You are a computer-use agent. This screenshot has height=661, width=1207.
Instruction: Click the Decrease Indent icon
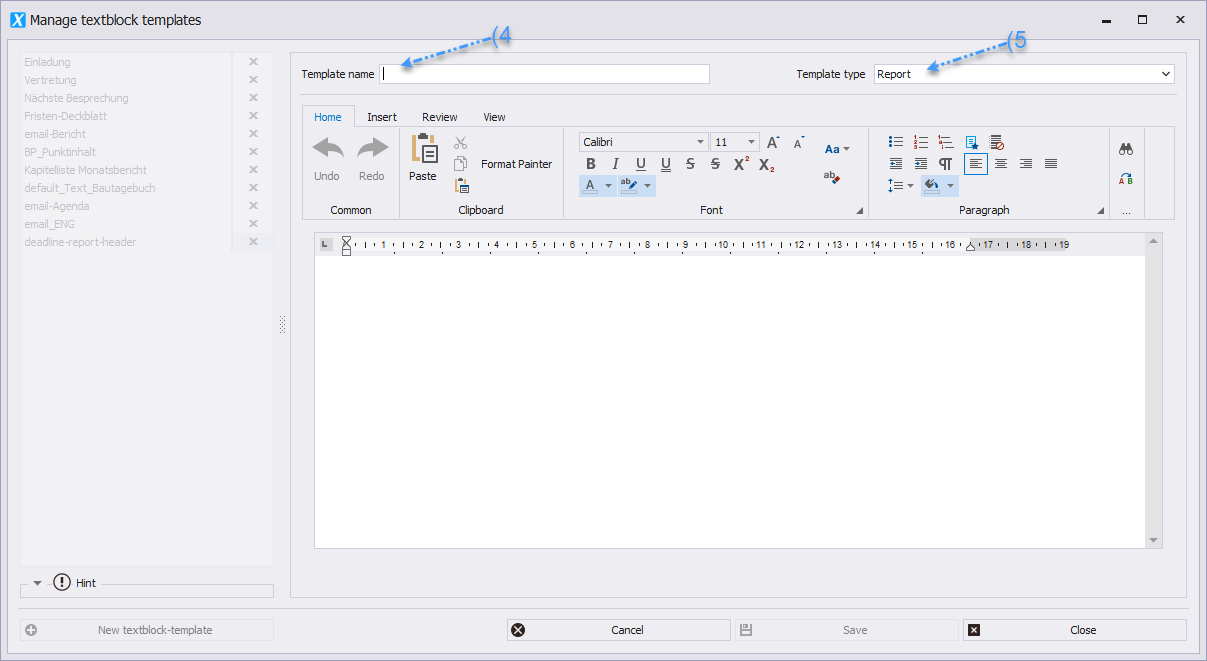tap(896, 164)
